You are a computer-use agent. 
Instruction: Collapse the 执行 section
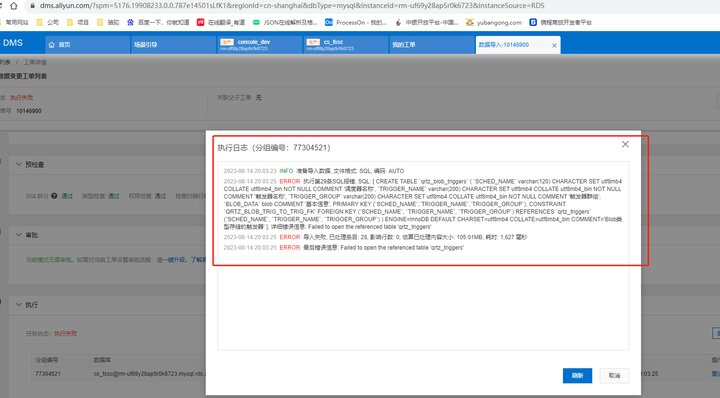(19, 304)
